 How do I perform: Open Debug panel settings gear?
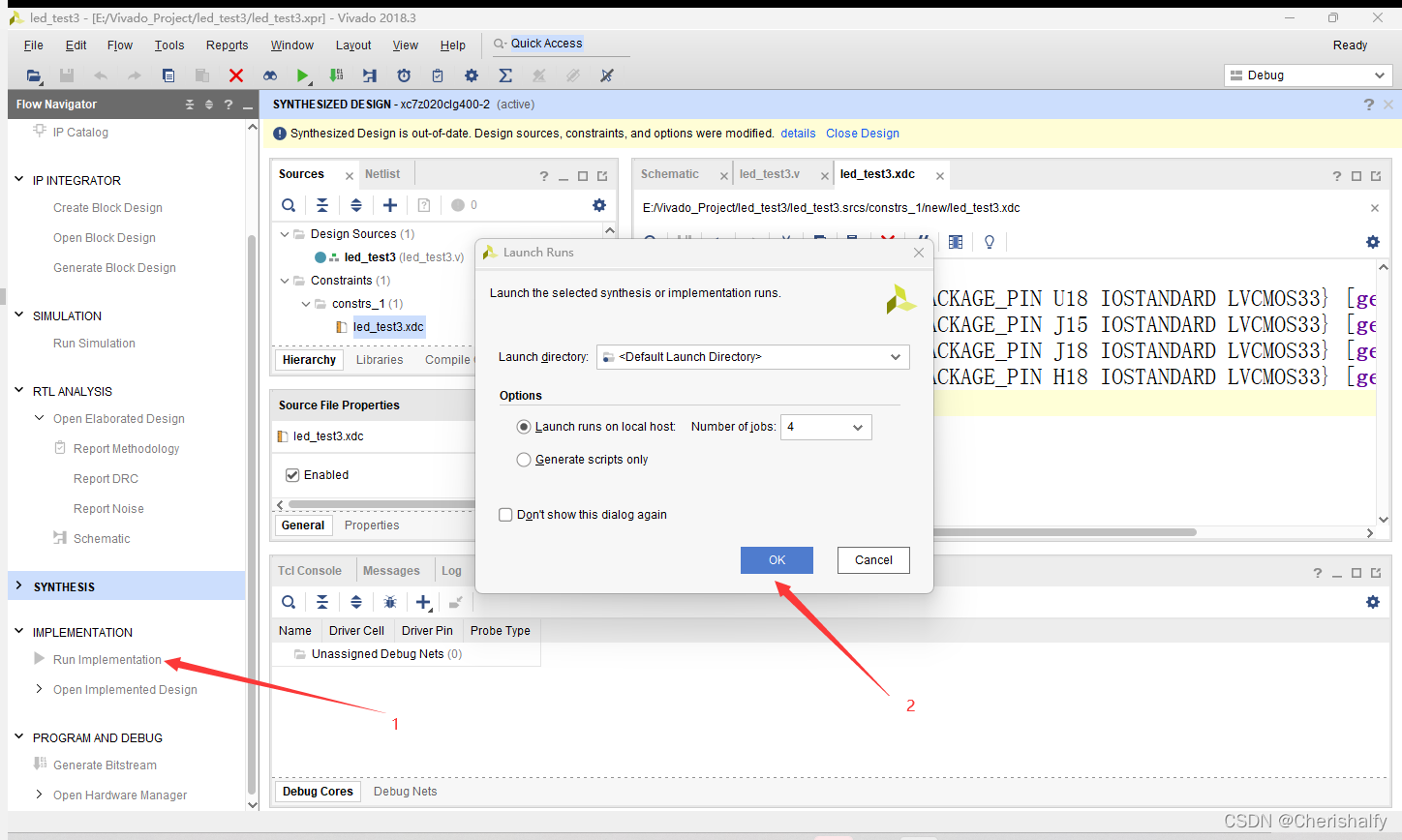pyautogui.click(x=1373, y=602)
